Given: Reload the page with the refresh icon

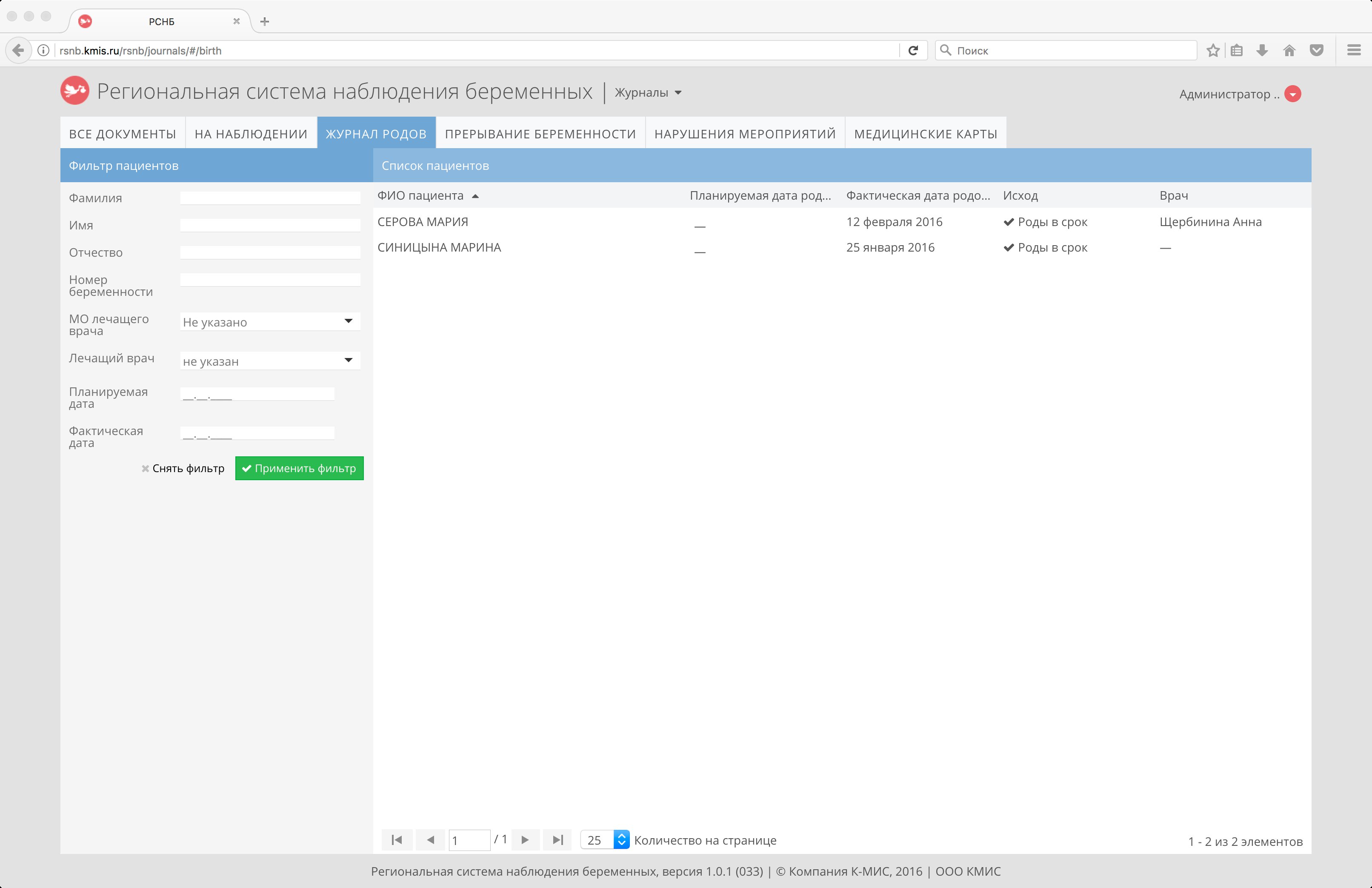Looking at the screenshot, I should click(x=913, y=51).
